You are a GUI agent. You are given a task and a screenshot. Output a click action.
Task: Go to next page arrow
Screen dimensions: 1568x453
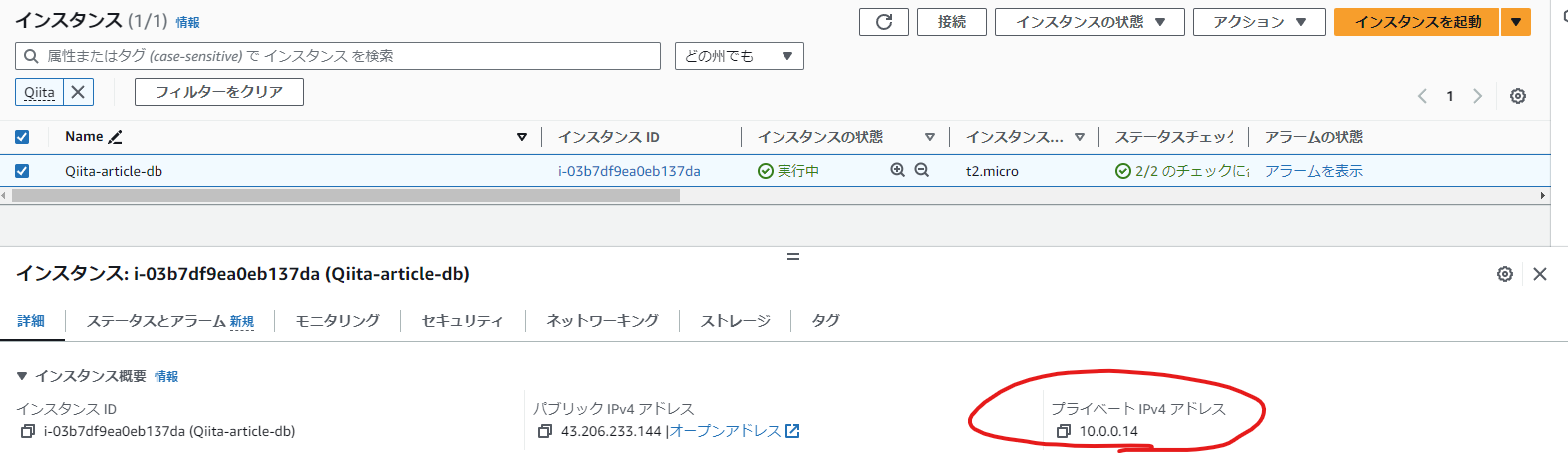click(x=1477, y=96)
